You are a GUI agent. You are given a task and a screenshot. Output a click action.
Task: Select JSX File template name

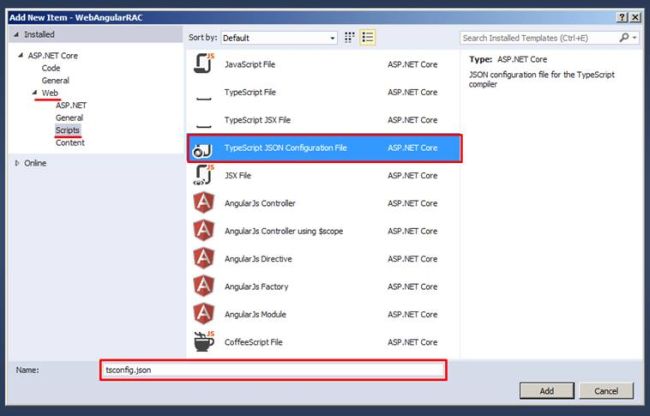click(x=238, y=175)
